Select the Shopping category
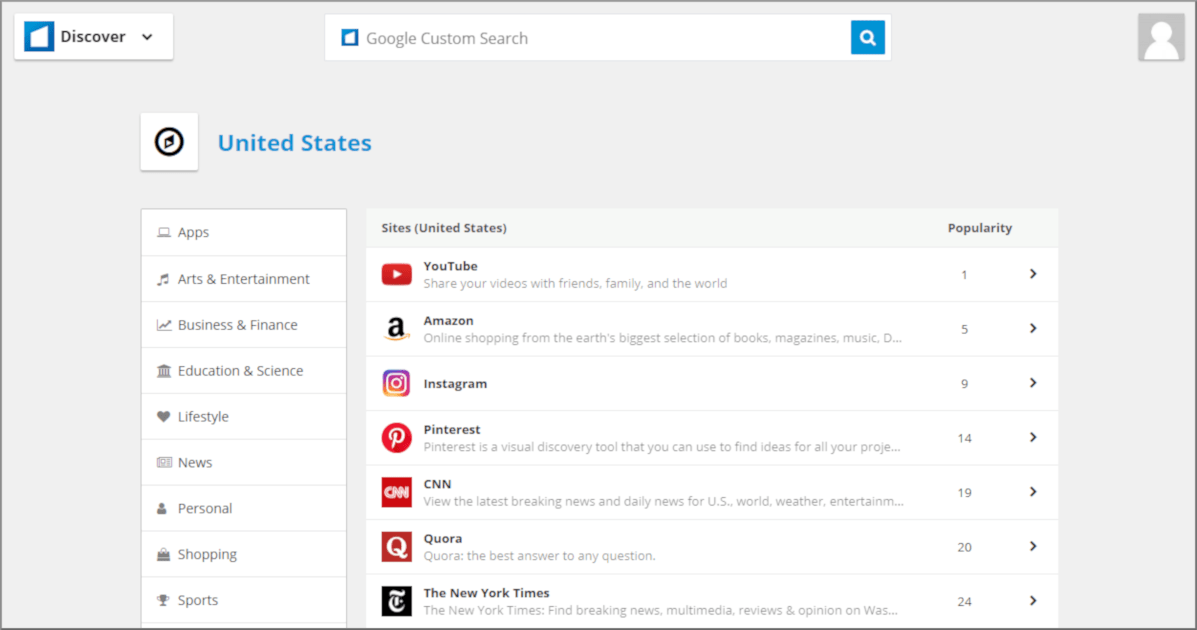The height and width of the screenshot is (630, 1197). coord(244,554)
